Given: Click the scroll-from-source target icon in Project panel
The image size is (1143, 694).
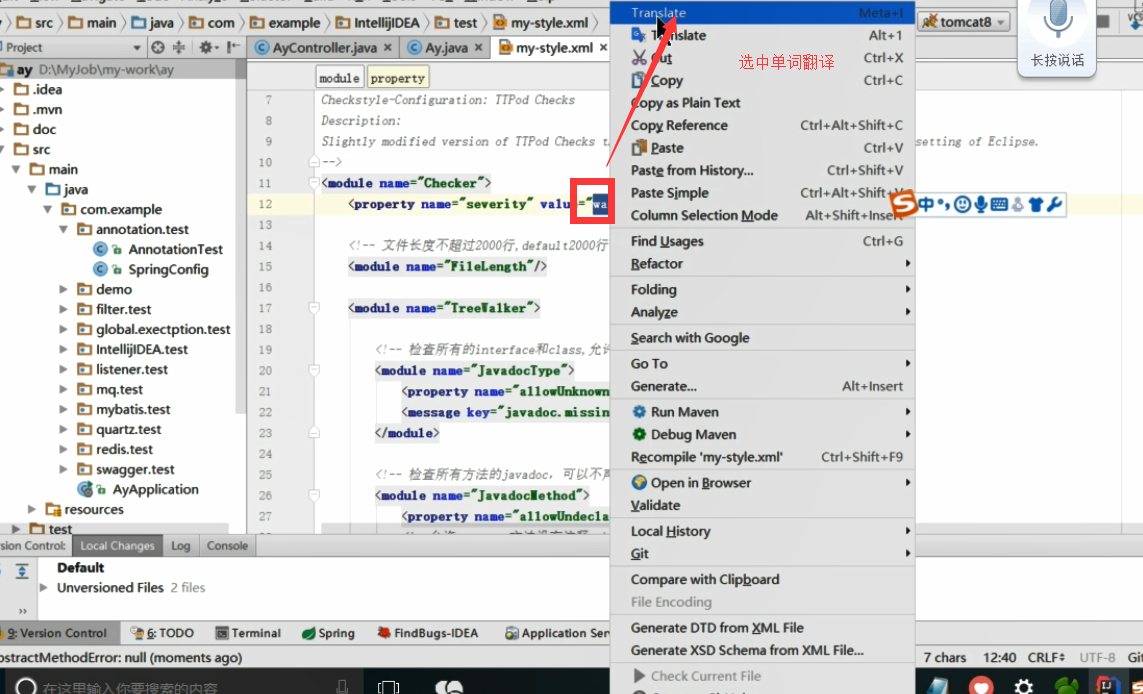Looking at the screenshot, I should click(x=158, y=47).
